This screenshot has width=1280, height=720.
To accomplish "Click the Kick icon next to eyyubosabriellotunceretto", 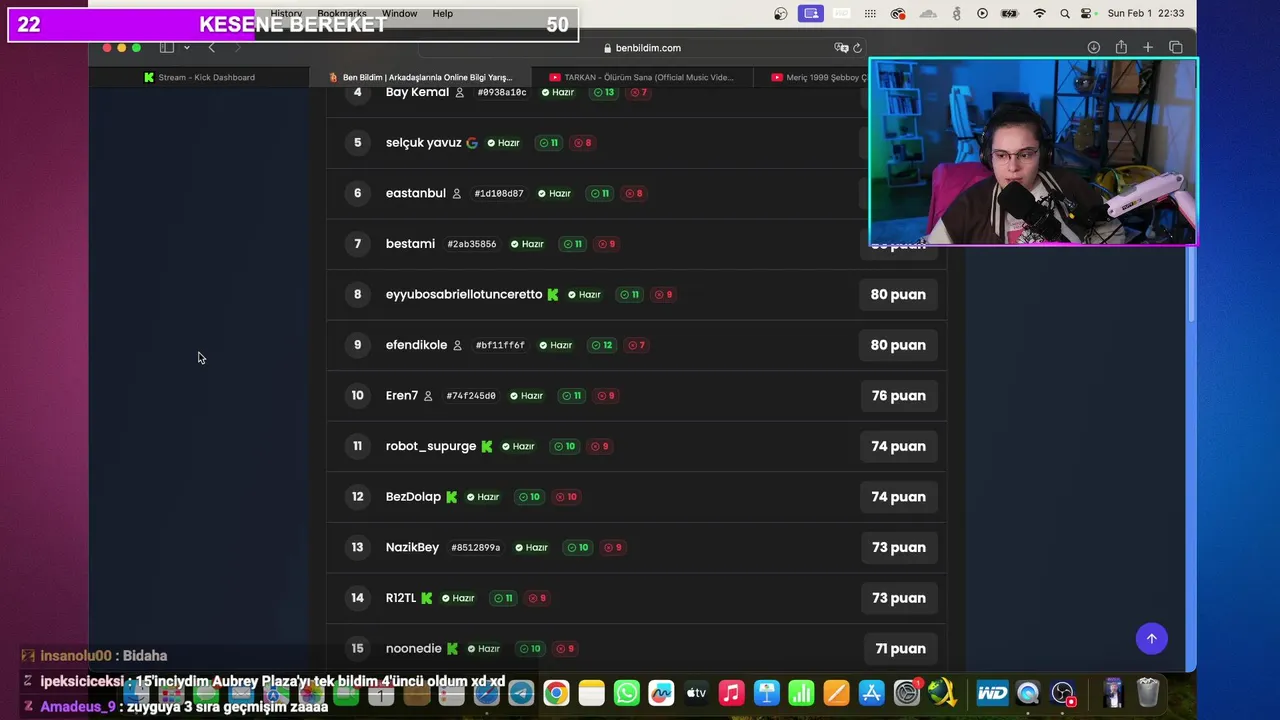I will (553, 295).
